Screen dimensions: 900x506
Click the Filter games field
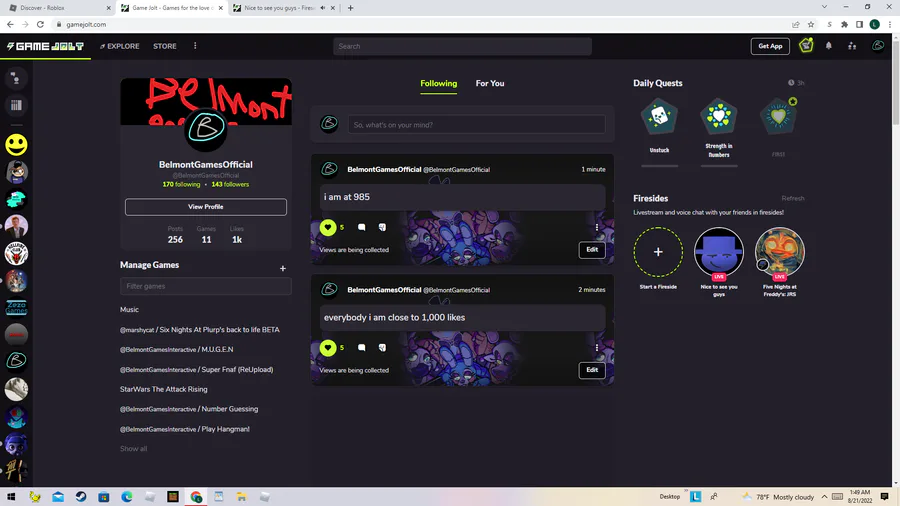tap(205, 286)
